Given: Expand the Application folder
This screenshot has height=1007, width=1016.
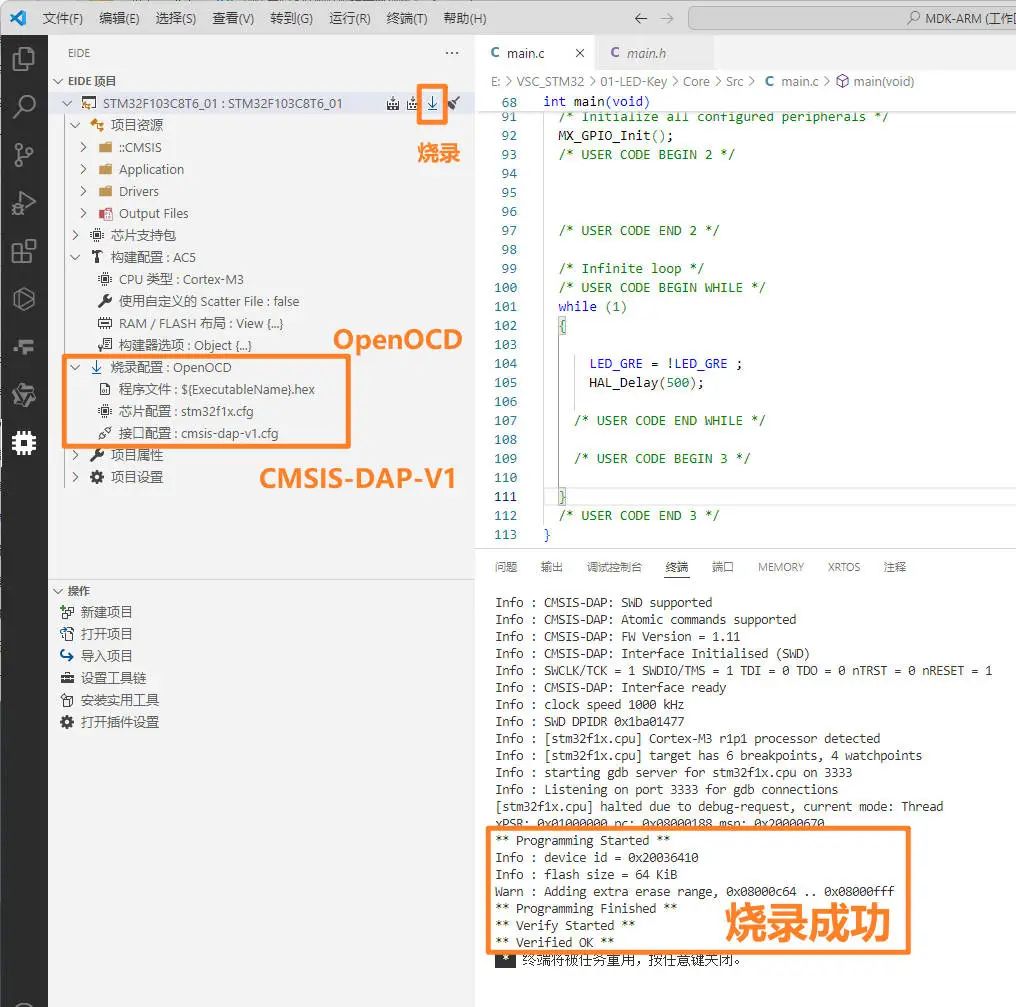Looking at the screenshot, I should (x=84, y=170).
